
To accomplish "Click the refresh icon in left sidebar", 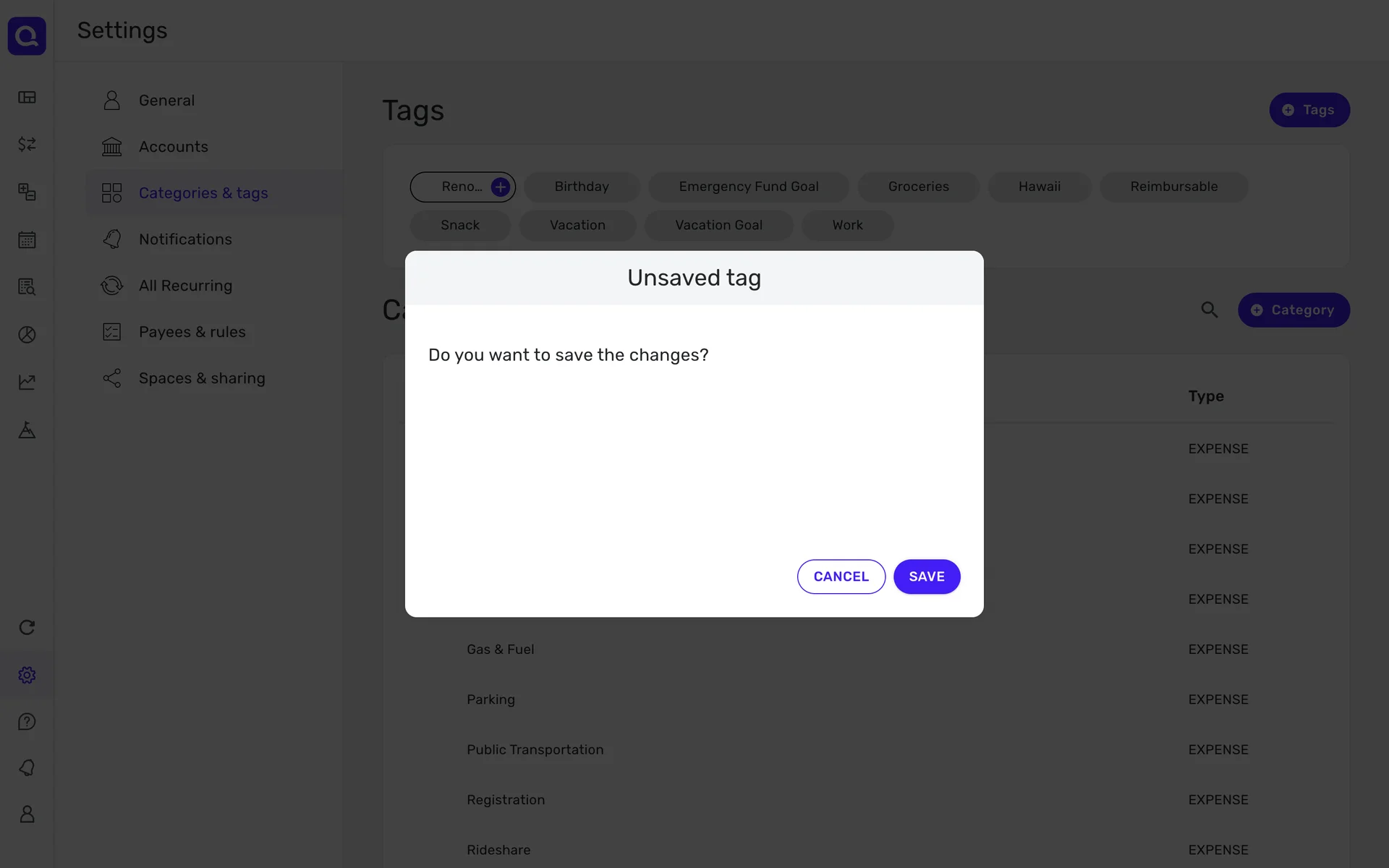I will click(x=27, y=627).
